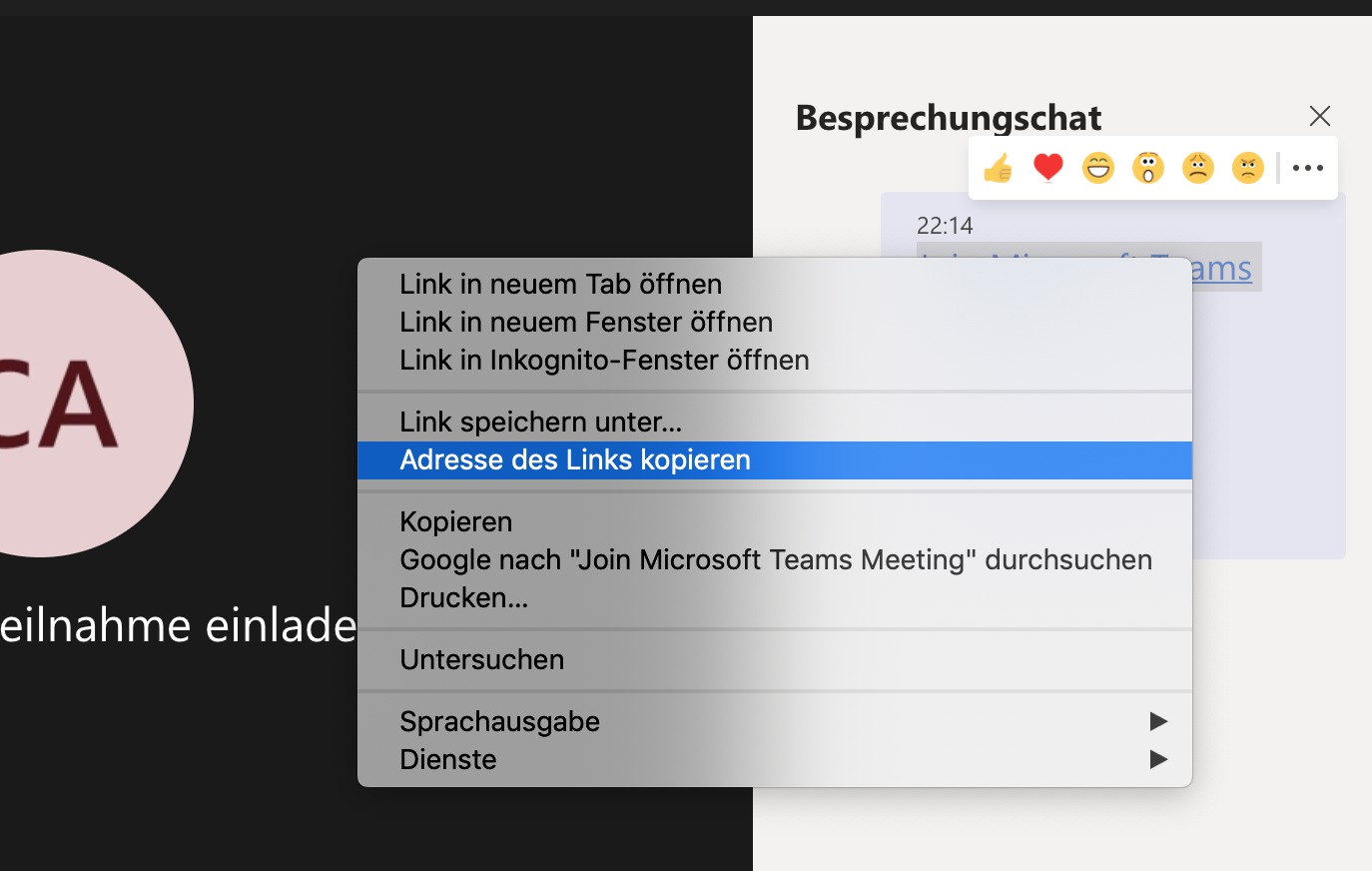React with the surprised face emoji
The width and height of the screenshot is (1372, 871).
pyautogui.click(x=1147, y=168)
